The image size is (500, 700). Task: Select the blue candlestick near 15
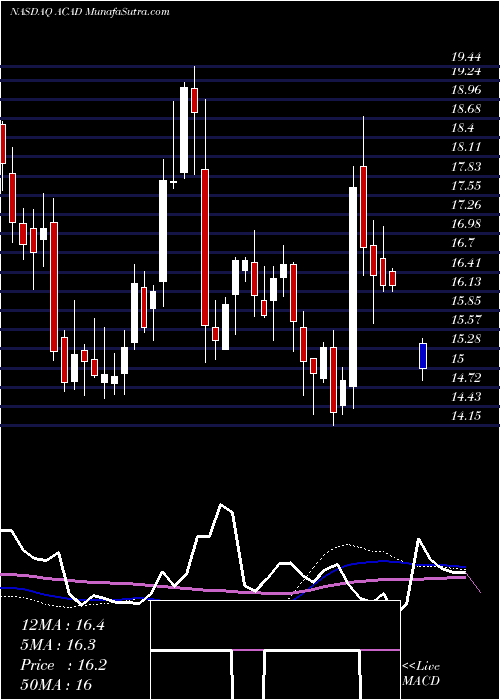pyautogui.click(x=423, y=356)
